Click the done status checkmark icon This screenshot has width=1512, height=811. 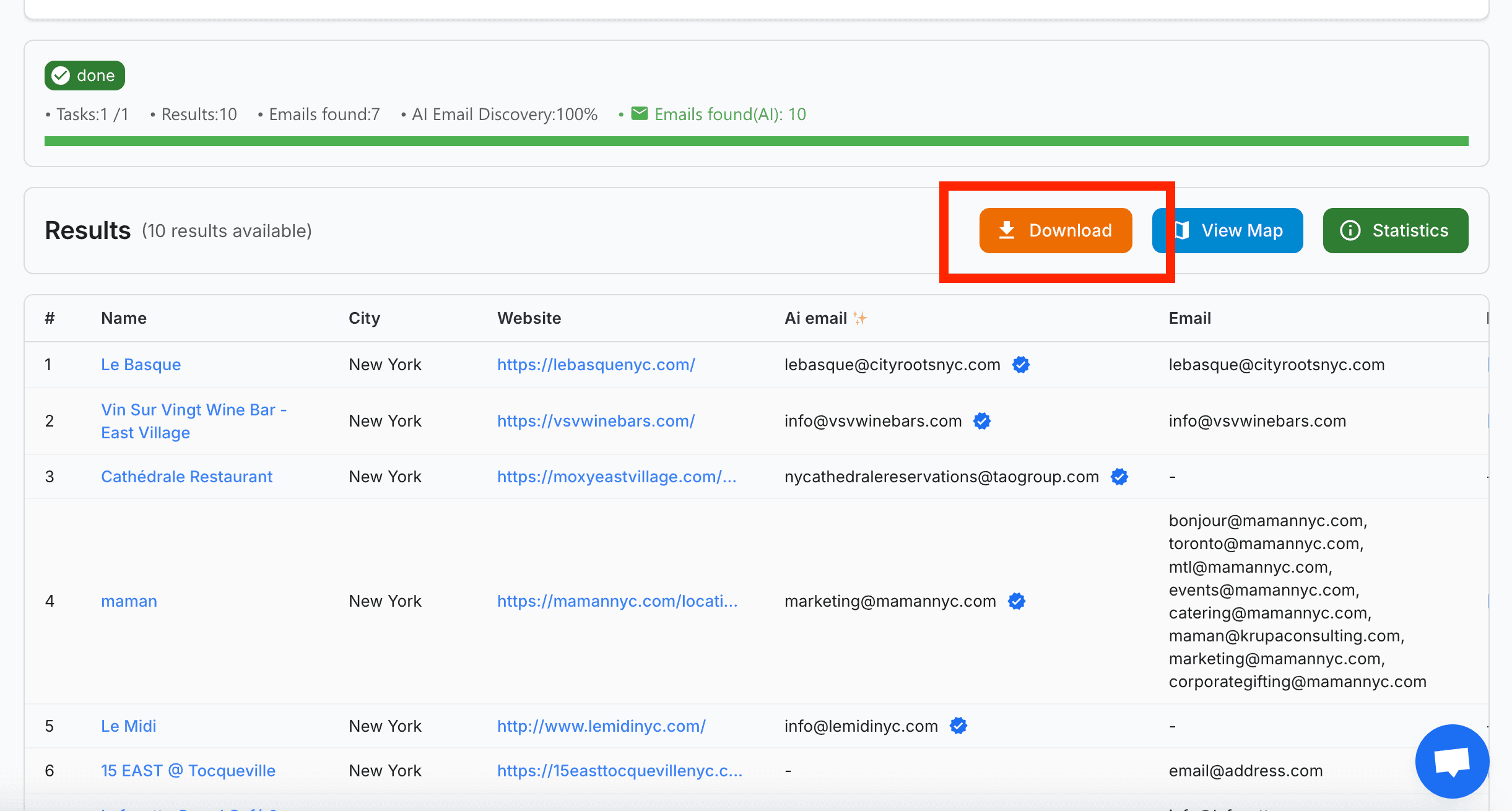pos(61,76)
